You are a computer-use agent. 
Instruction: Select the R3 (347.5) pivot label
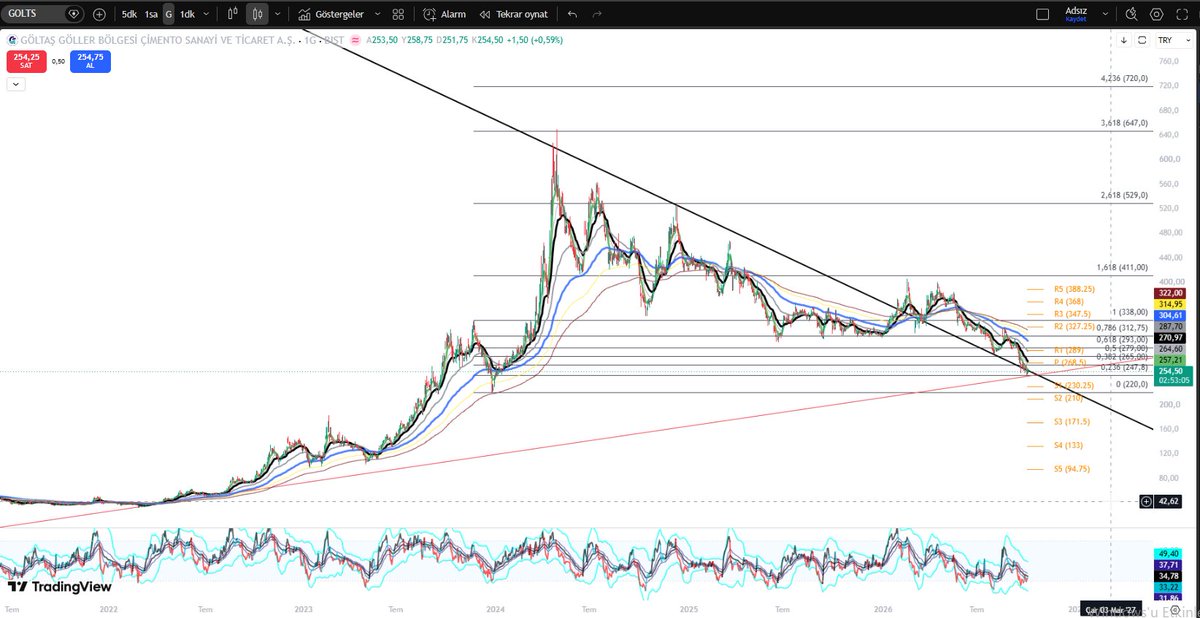[1072, 314]
